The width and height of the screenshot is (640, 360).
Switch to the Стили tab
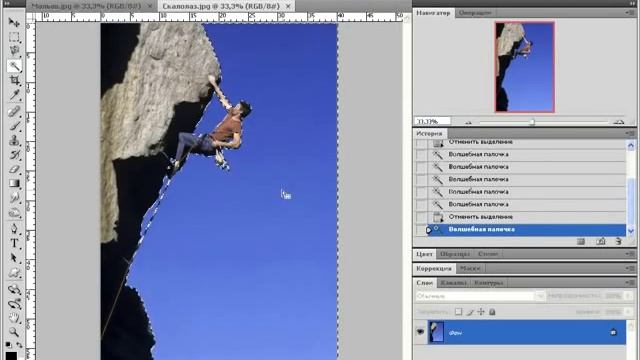click(x=488, y=254)
